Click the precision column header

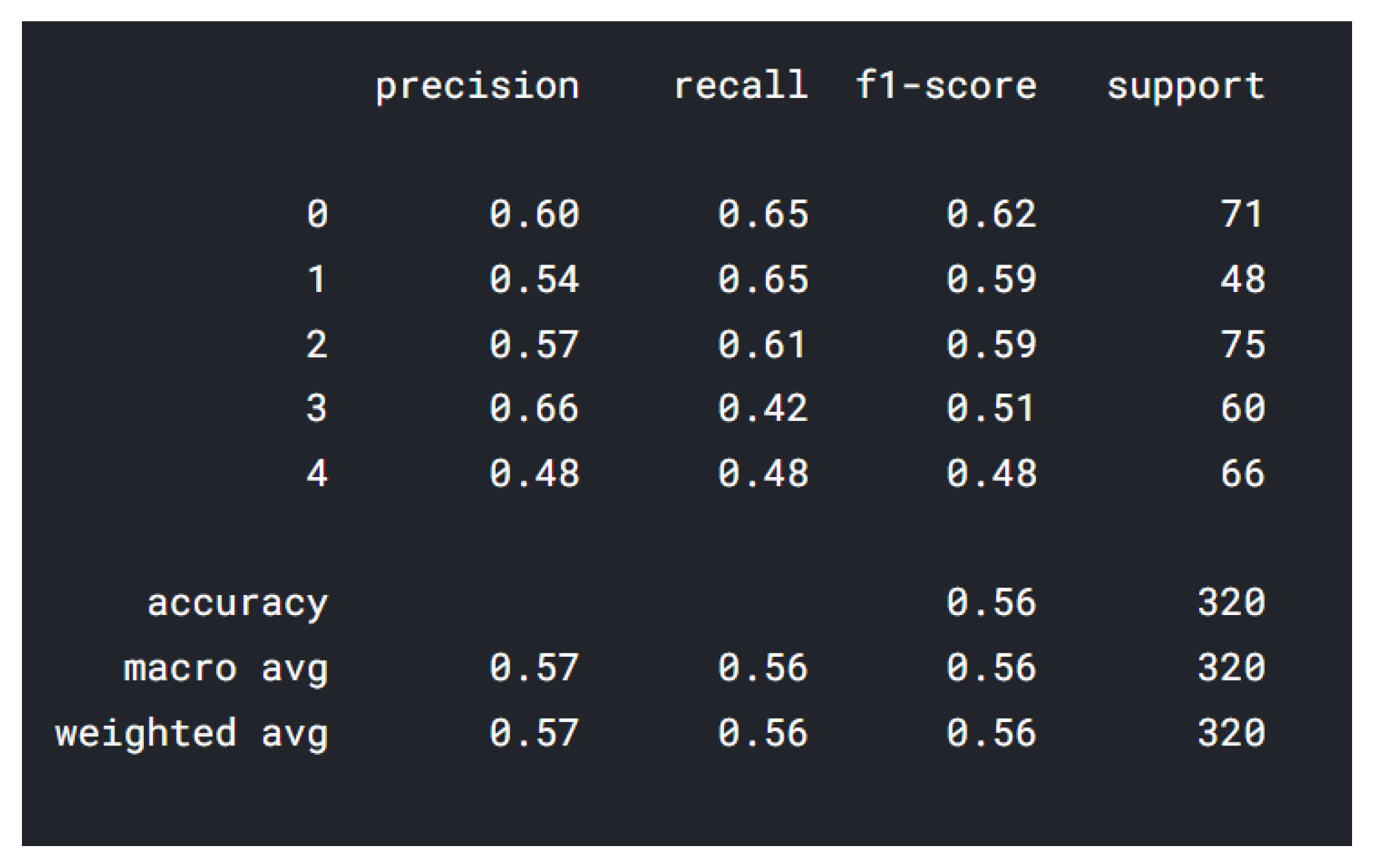477,87
